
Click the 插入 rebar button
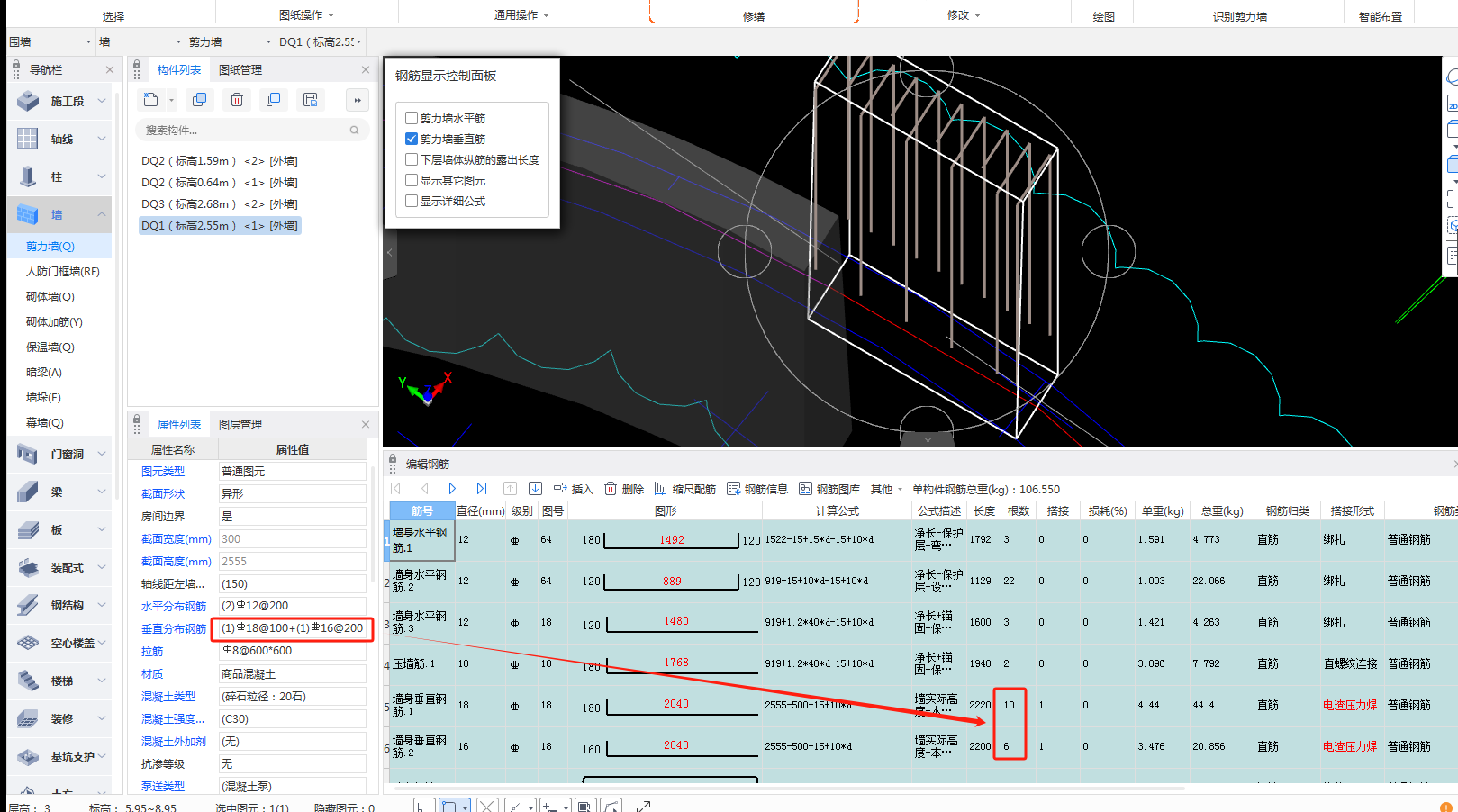pyautogui.click(x=573, y=489)
